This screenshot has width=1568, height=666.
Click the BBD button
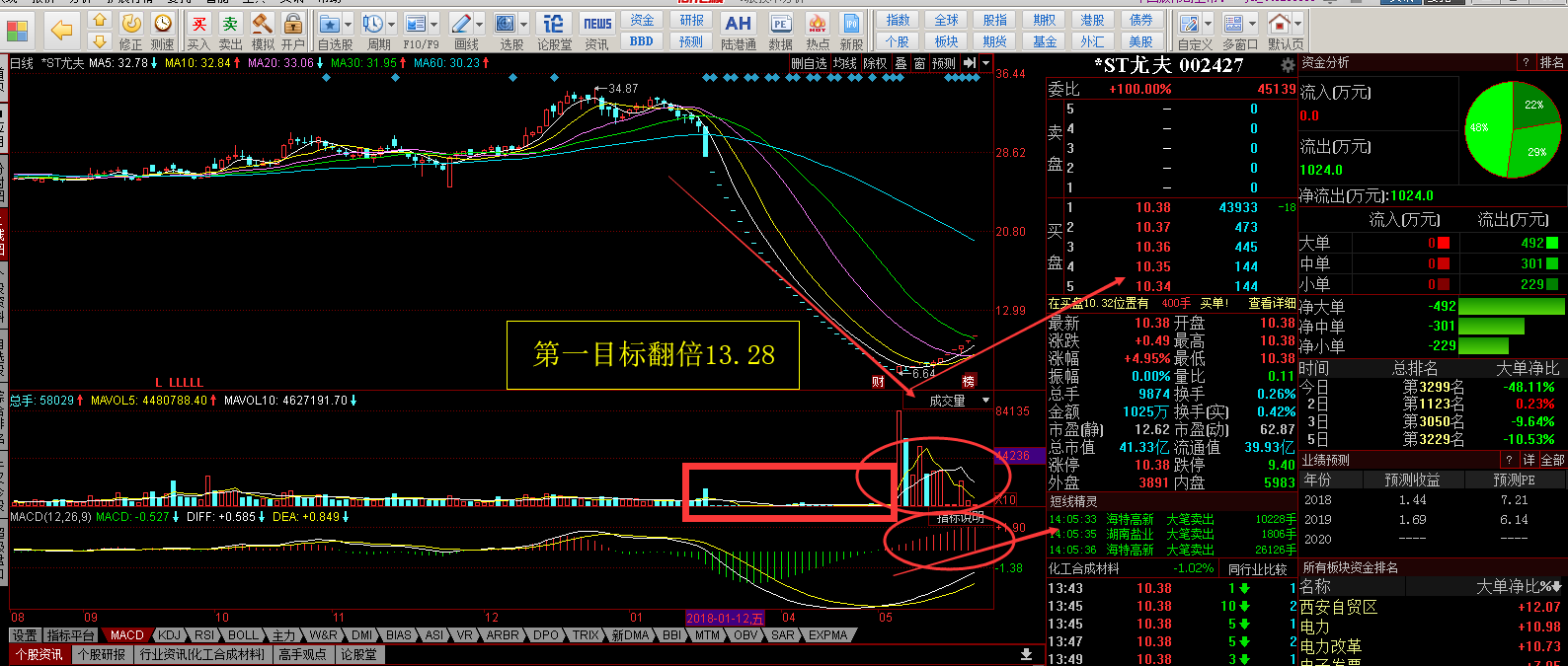(642, 41)
